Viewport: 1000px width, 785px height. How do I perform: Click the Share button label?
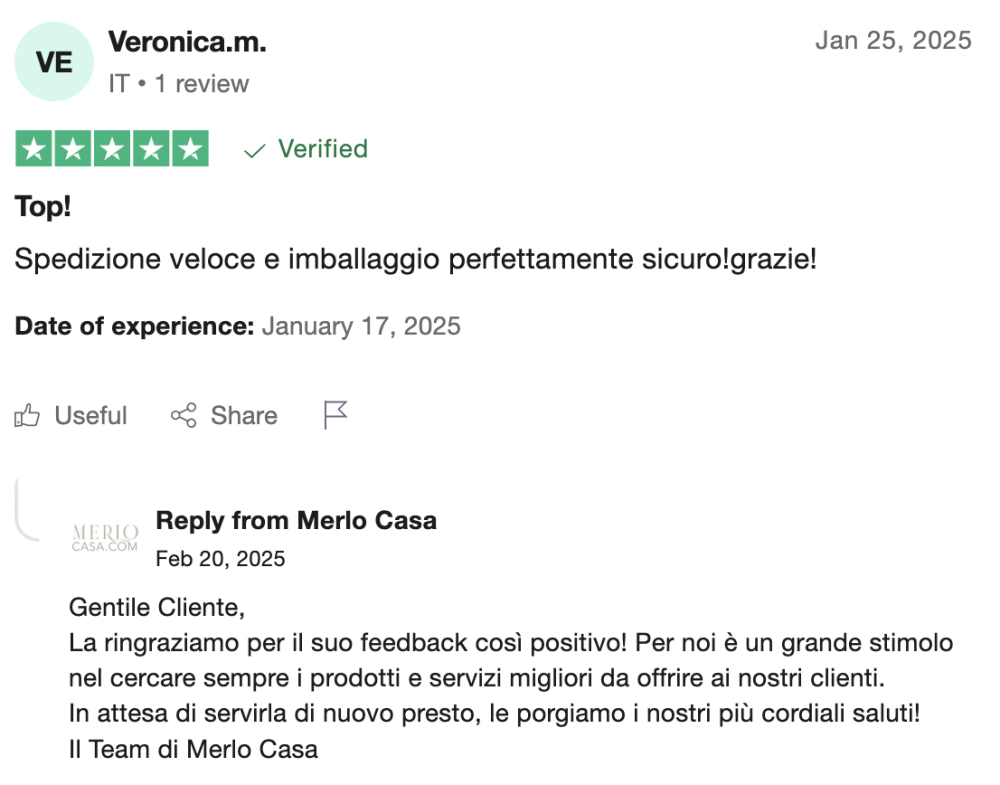click(x=244, y=416)
